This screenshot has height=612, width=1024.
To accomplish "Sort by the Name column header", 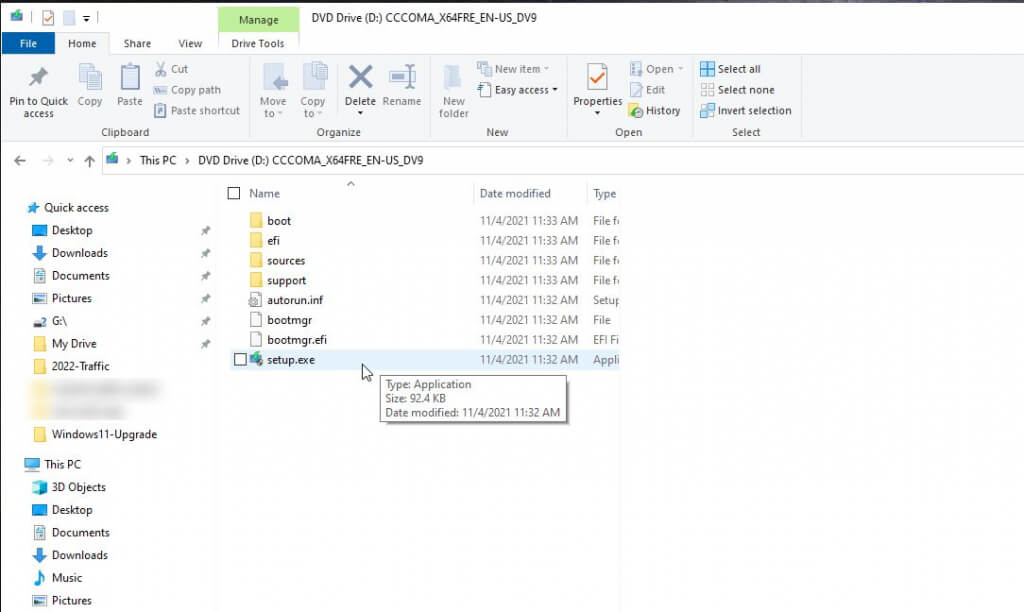I will pos(264,193).
